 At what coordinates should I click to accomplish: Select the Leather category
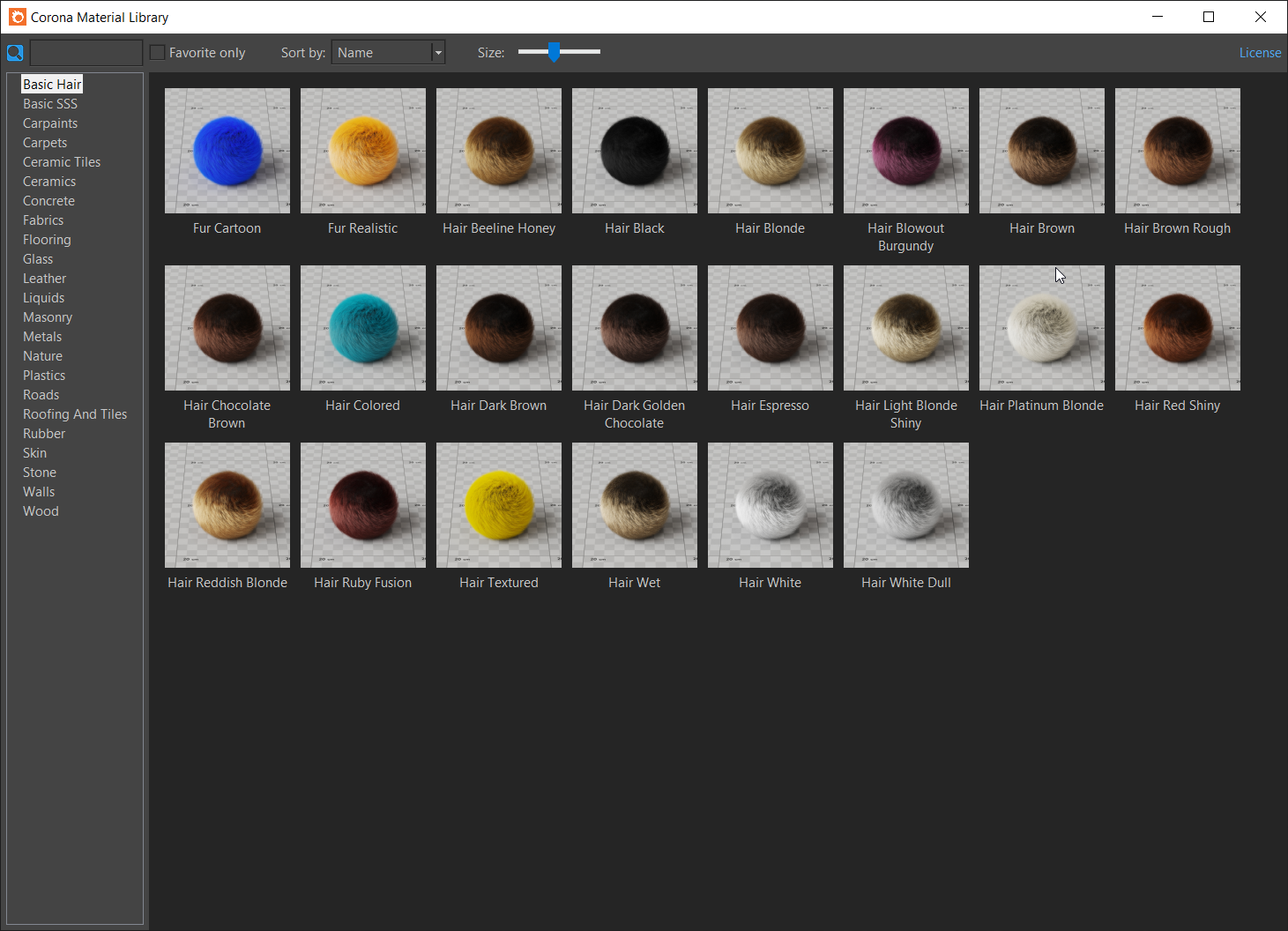pyautogui.click(x=44, y=279)
